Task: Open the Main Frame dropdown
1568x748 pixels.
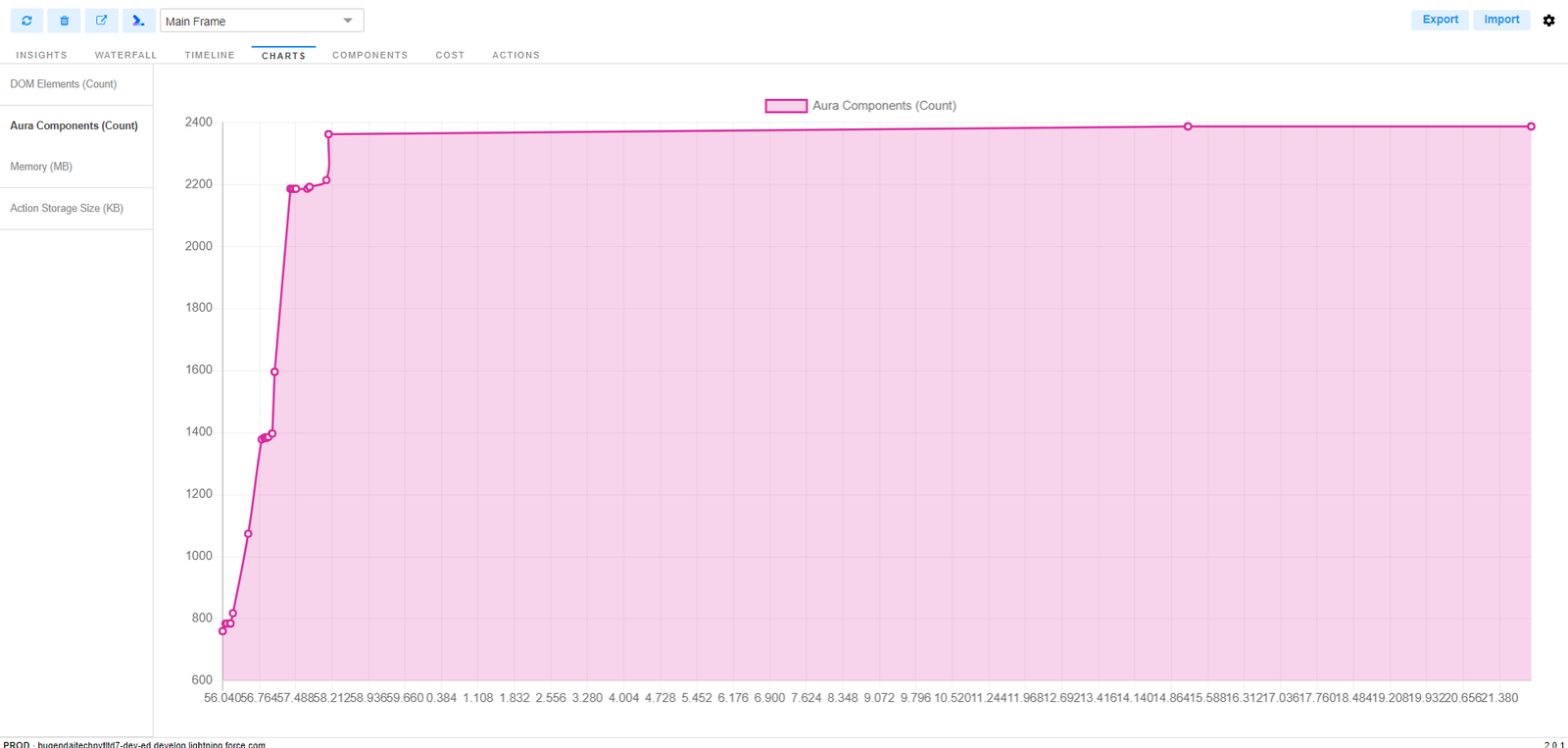Action: click(x=262, y=21)
